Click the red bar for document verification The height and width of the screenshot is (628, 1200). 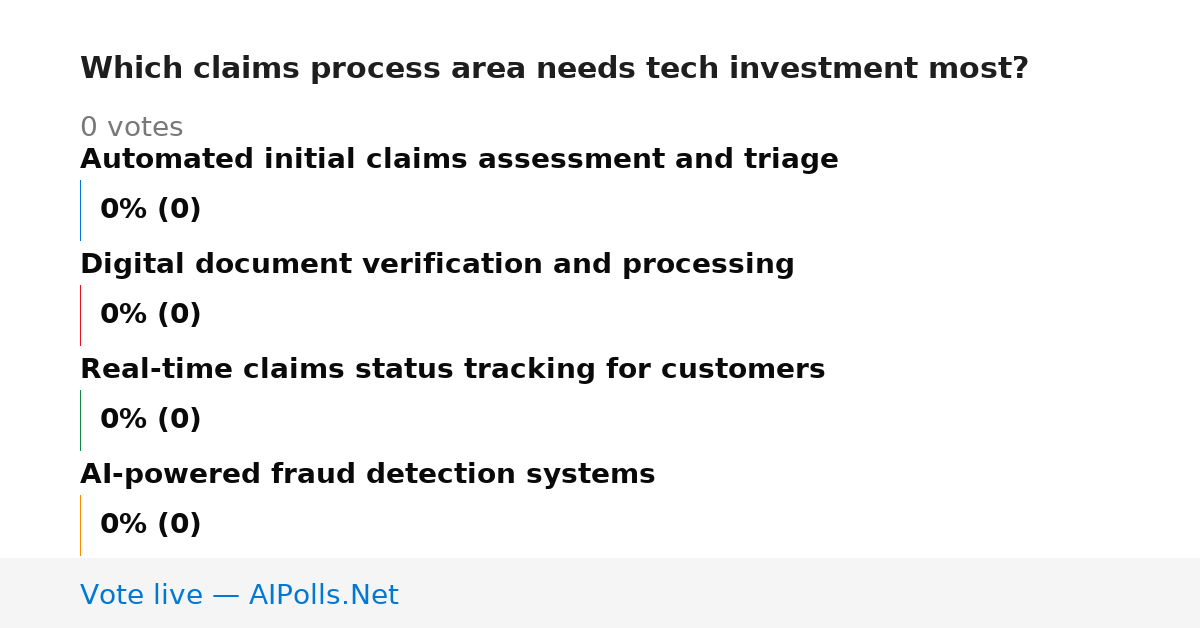(81, 315)
